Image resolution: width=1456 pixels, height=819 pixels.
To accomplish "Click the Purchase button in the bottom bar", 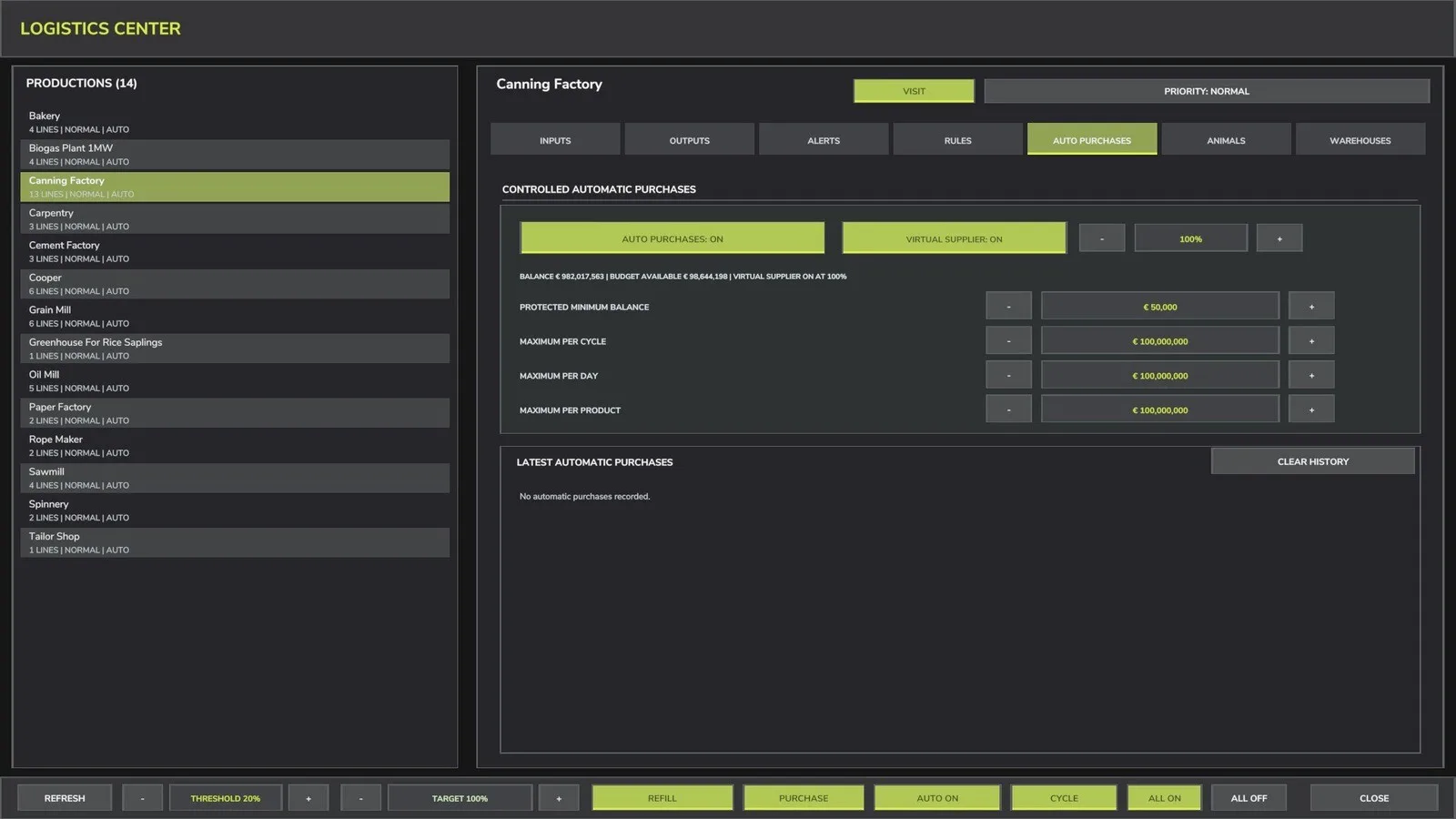I will tap(803, 798).
